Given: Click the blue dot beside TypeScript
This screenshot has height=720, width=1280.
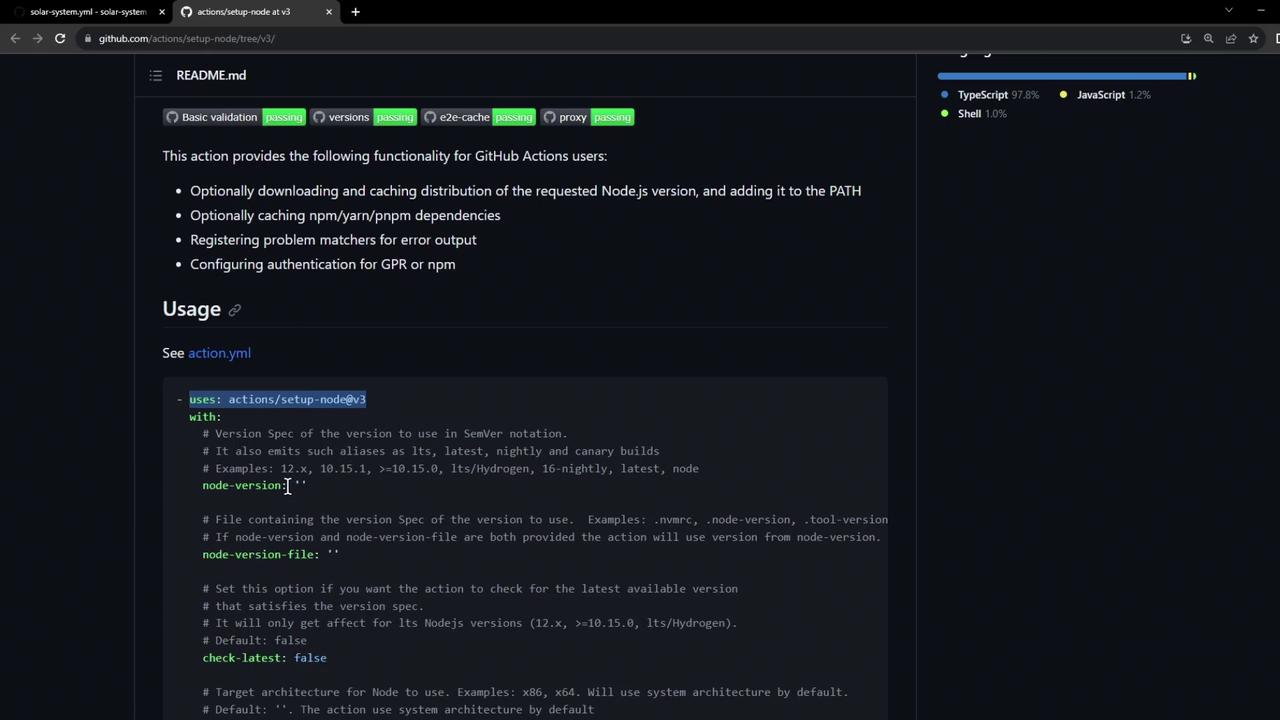Looking at the screenshot, I should [x=945, y=95].
